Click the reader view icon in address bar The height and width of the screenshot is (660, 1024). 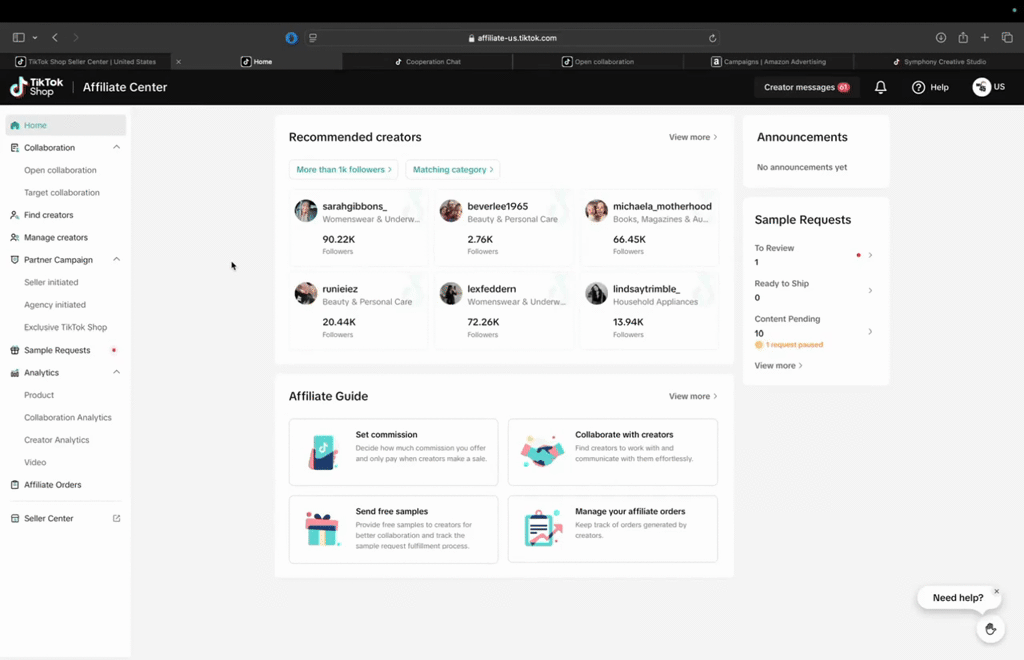point(313,38)
